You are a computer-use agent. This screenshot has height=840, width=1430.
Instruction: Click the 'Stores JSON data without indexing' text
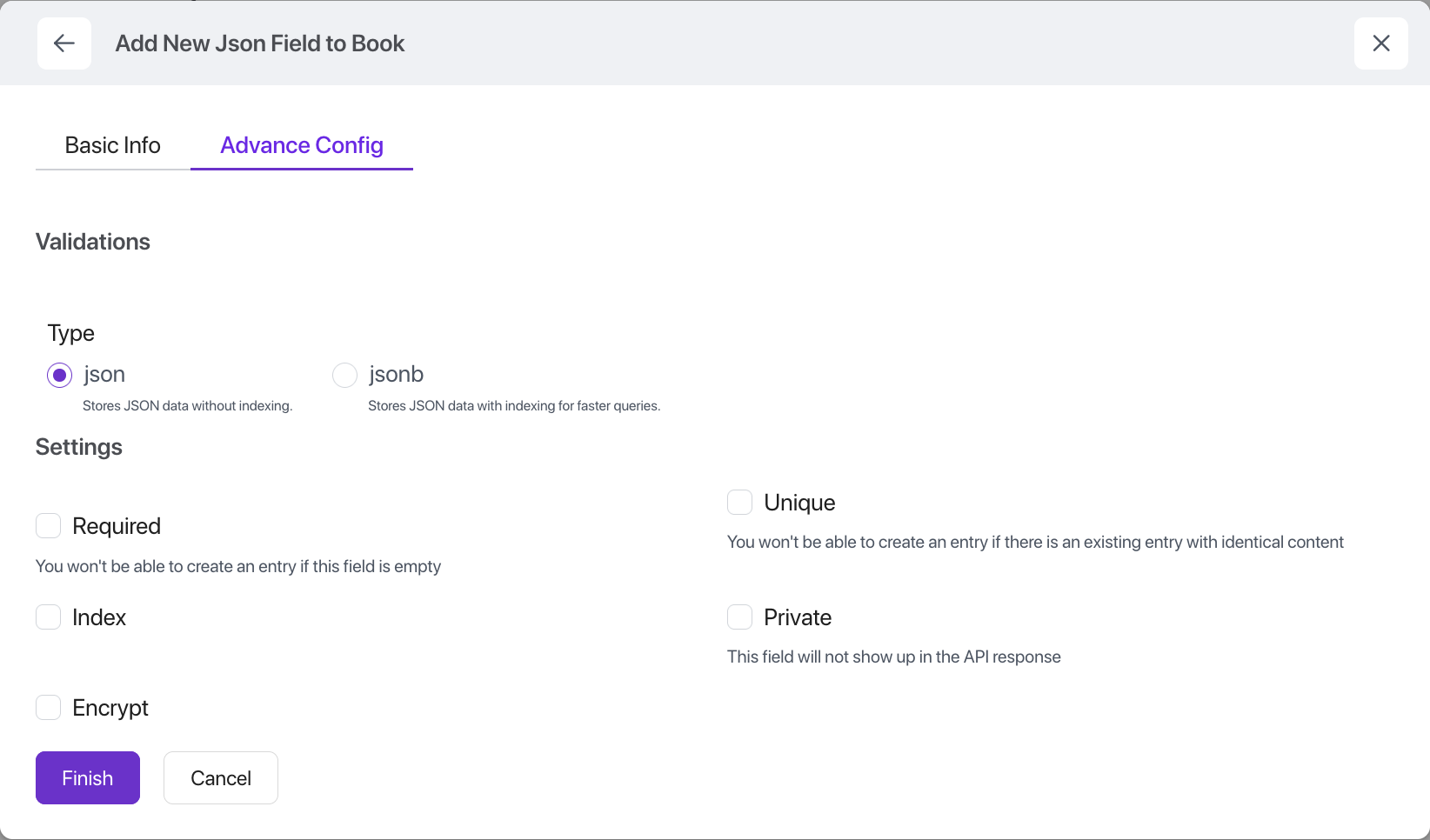187,406
